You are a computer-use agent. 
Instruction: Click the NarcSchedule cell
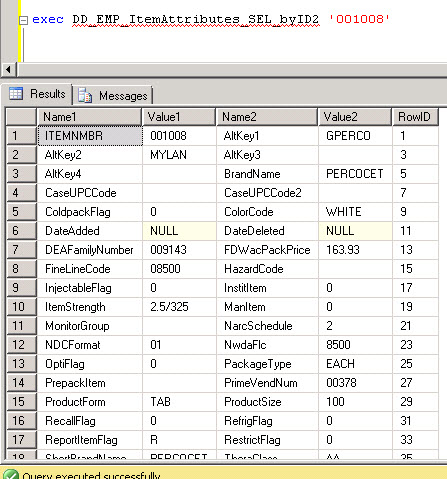pos(267,326)
